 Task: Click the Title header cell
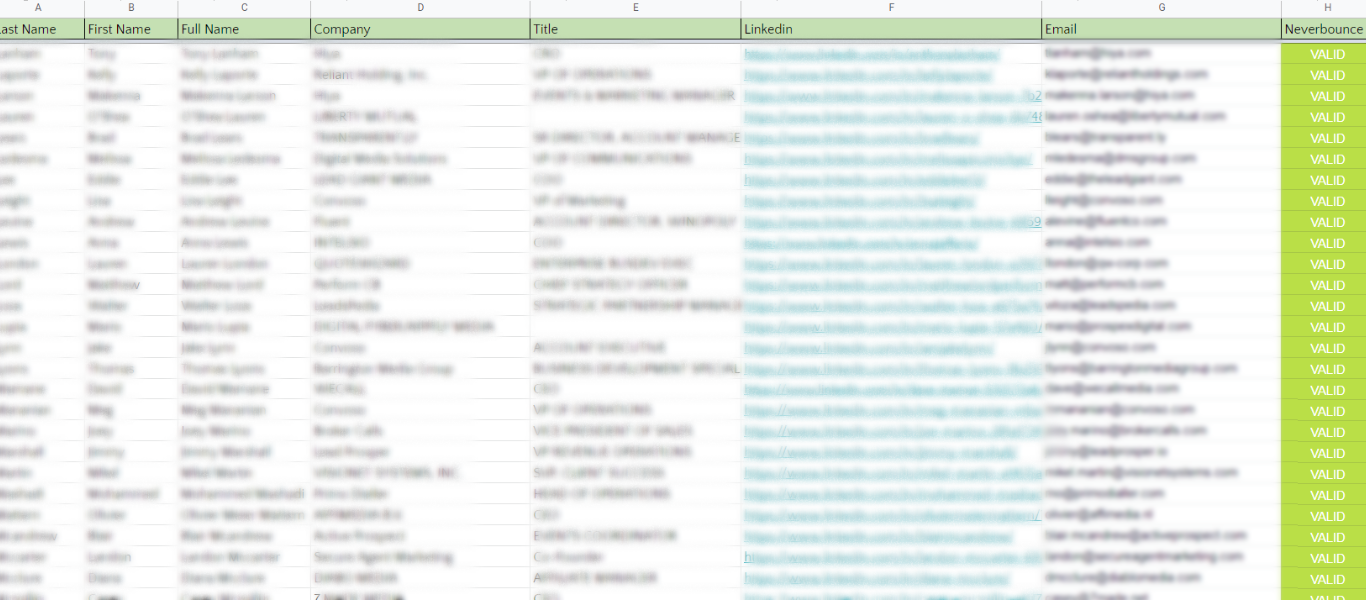pos(635,29)
